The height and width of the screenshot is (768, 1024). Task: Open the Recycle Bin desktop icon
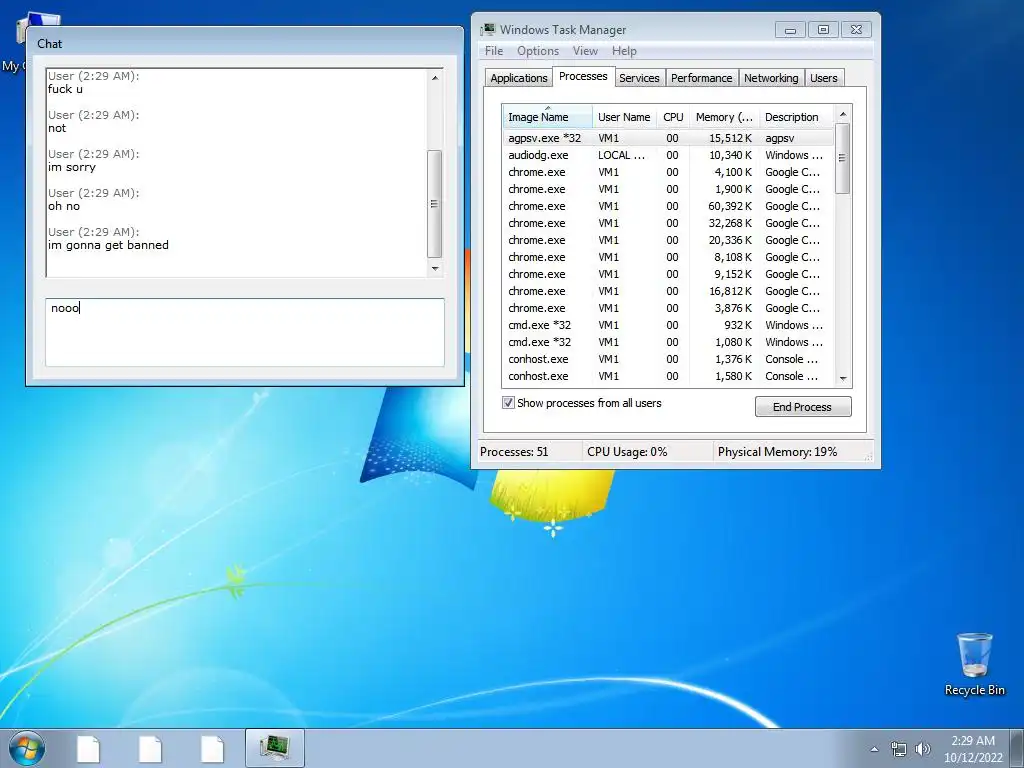pos(974,664)
